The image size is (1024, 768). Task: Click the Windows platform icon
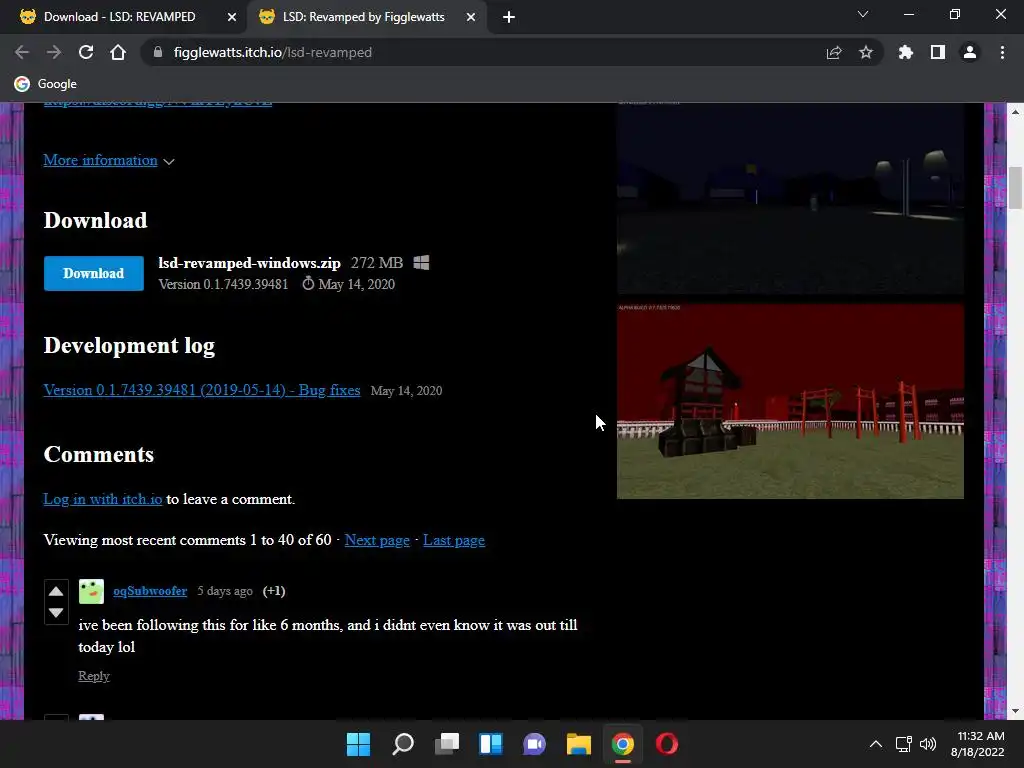pyautogui.click(x=421, y=263)
